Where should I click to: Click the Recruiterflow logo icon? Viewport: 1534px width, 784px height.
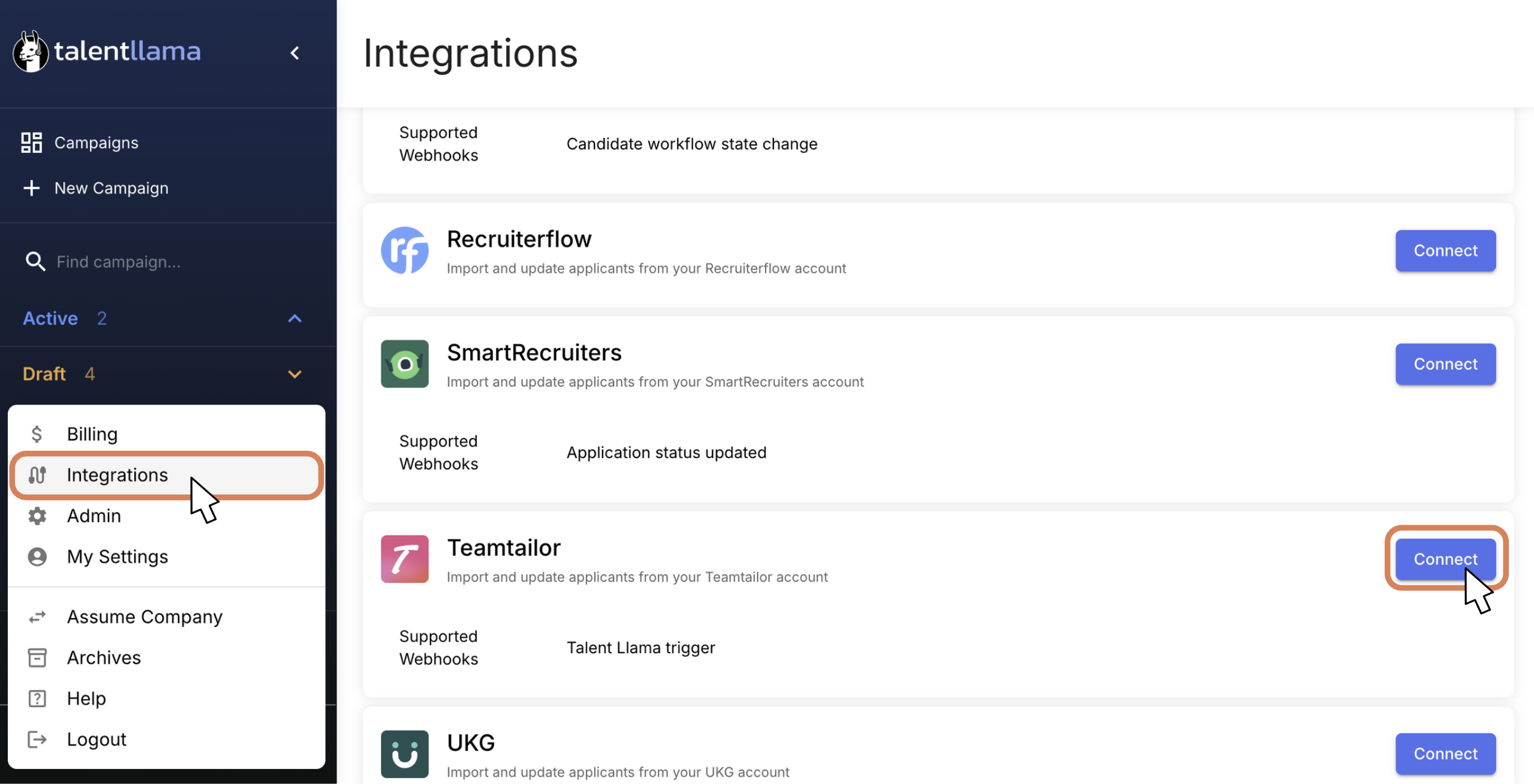pos(405,251)
